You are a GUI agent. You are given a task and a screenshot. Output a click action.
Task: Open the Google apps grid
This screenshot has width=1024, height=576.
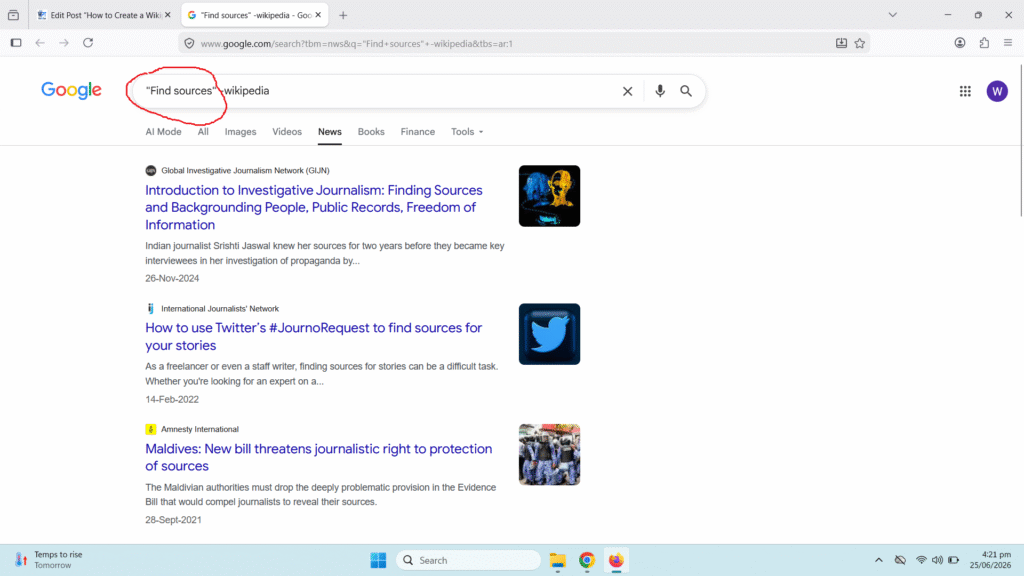[965, 91]
